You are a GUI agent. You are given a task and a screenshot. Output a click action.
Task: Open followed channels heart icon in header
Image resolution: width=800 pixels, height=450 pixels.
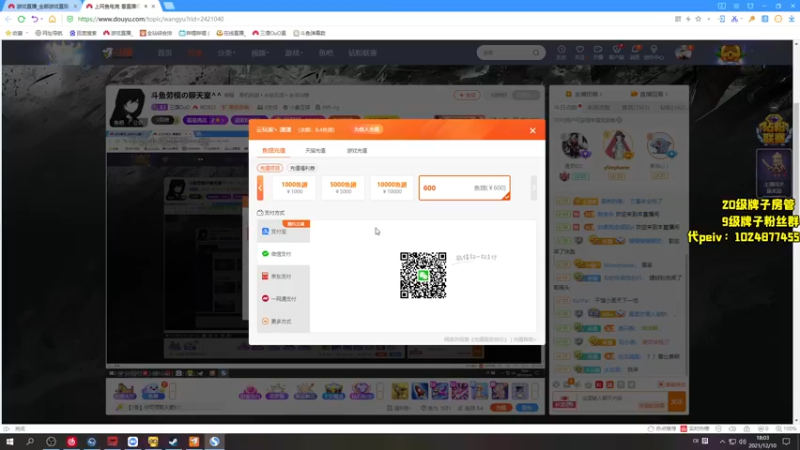[580, 53]
